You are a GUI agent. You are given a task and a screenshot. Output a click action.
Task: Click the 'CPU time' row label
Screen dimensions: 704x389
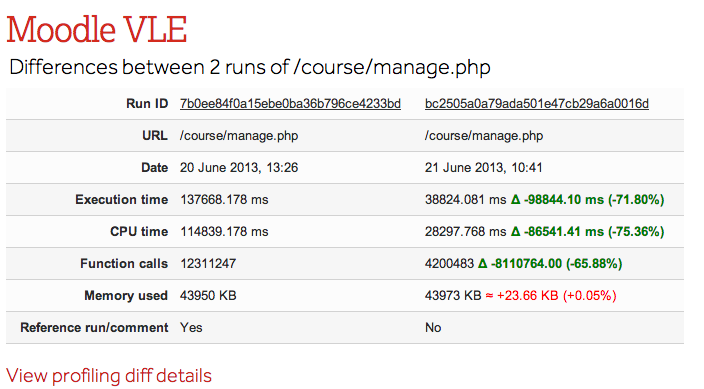tap(139, 231)
